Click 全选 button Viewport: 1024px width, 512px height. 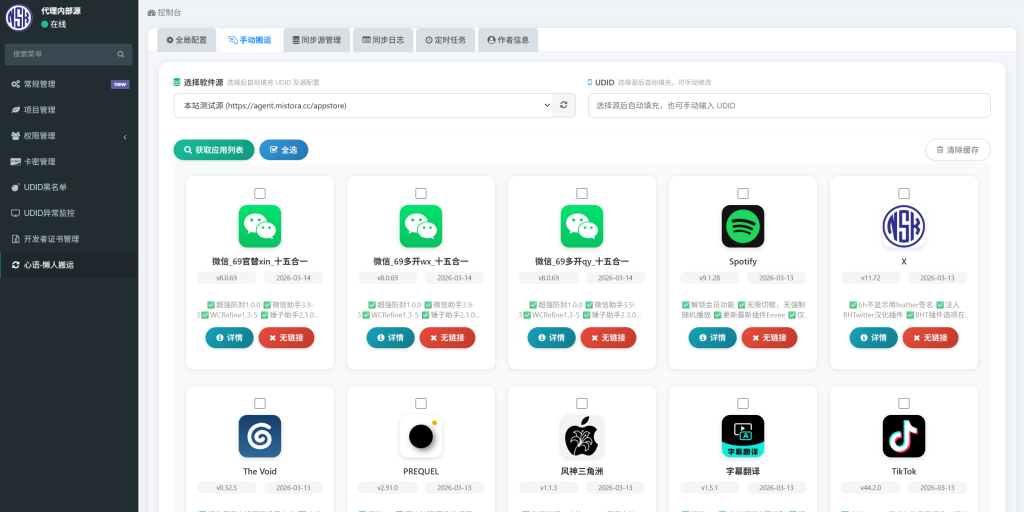[x=283, y=150]
